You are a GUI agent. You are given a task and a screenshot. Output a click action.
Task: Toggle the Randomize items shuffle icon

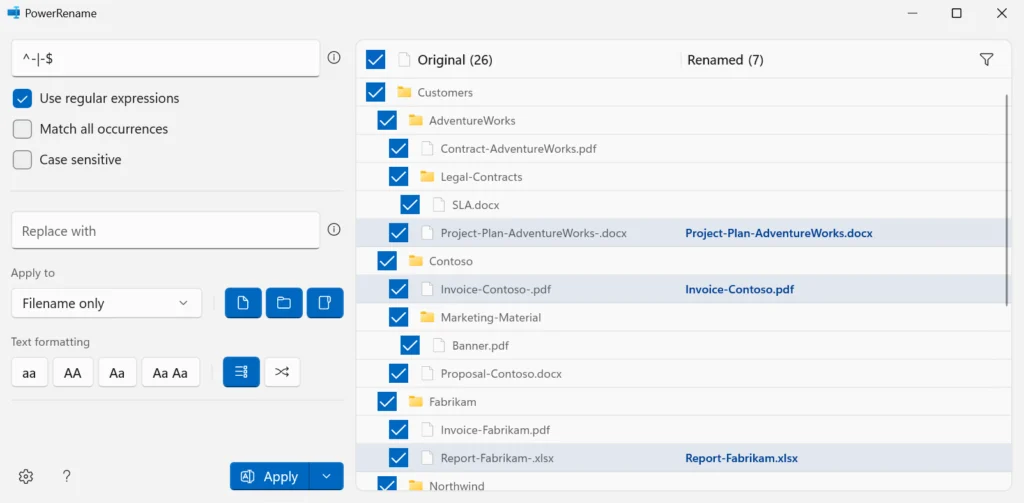tap(281, 372)
